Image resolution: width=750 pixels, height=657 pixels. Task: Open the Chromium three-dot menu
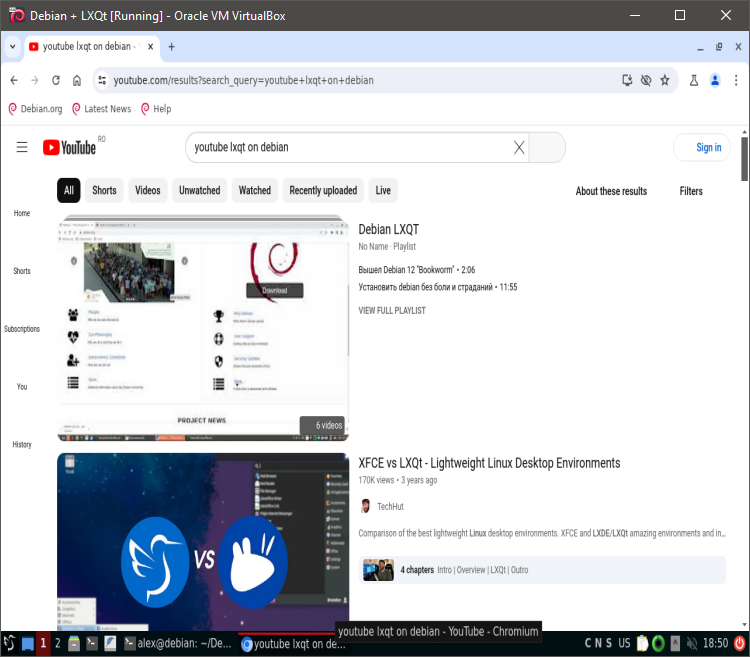[736, 80]
